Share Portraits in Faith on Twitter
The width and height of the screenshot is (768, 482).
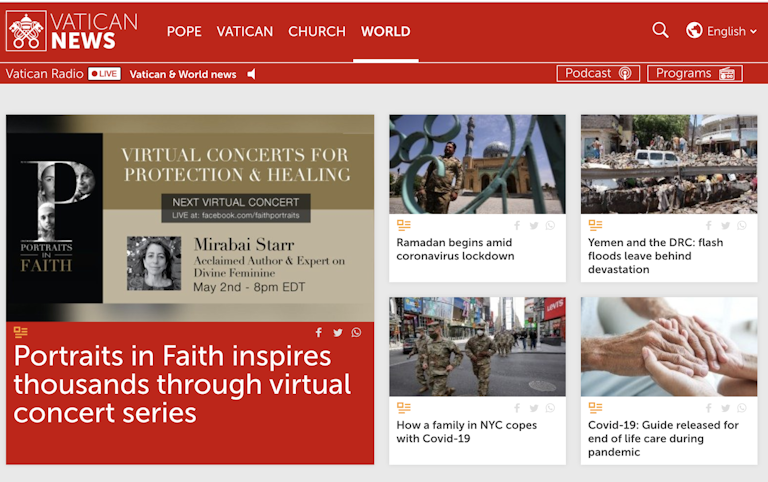click(337, 333)
